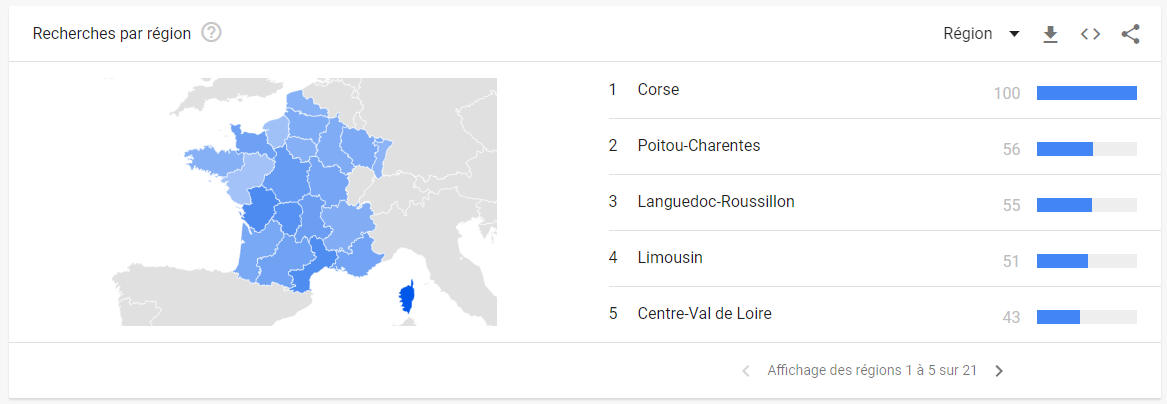Click the Languedoc-Roussillon 55 value bar
The image size is (1167, 404).
pos(1086,205)
